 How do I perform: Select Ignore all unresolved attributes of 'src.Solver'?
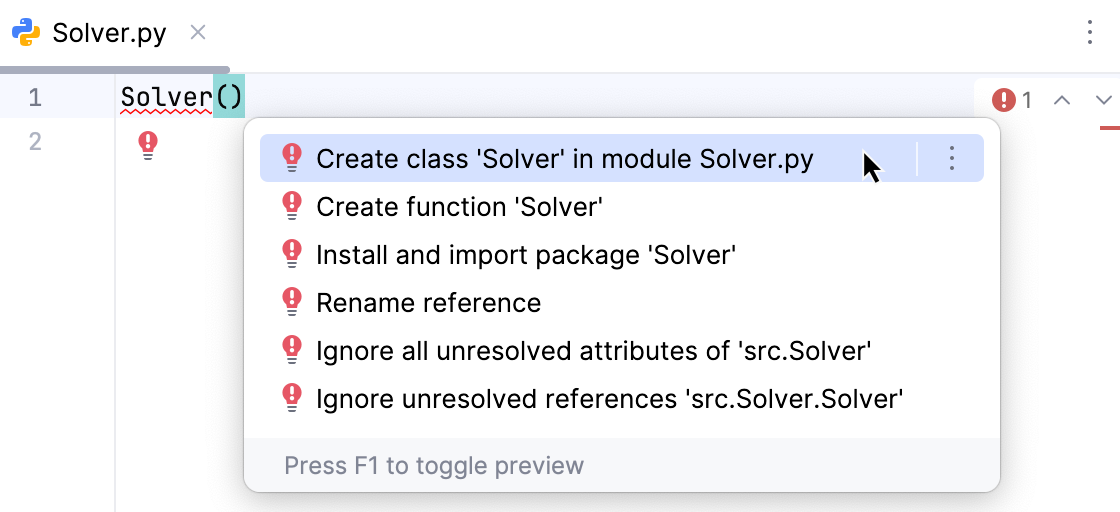[594, 351]
